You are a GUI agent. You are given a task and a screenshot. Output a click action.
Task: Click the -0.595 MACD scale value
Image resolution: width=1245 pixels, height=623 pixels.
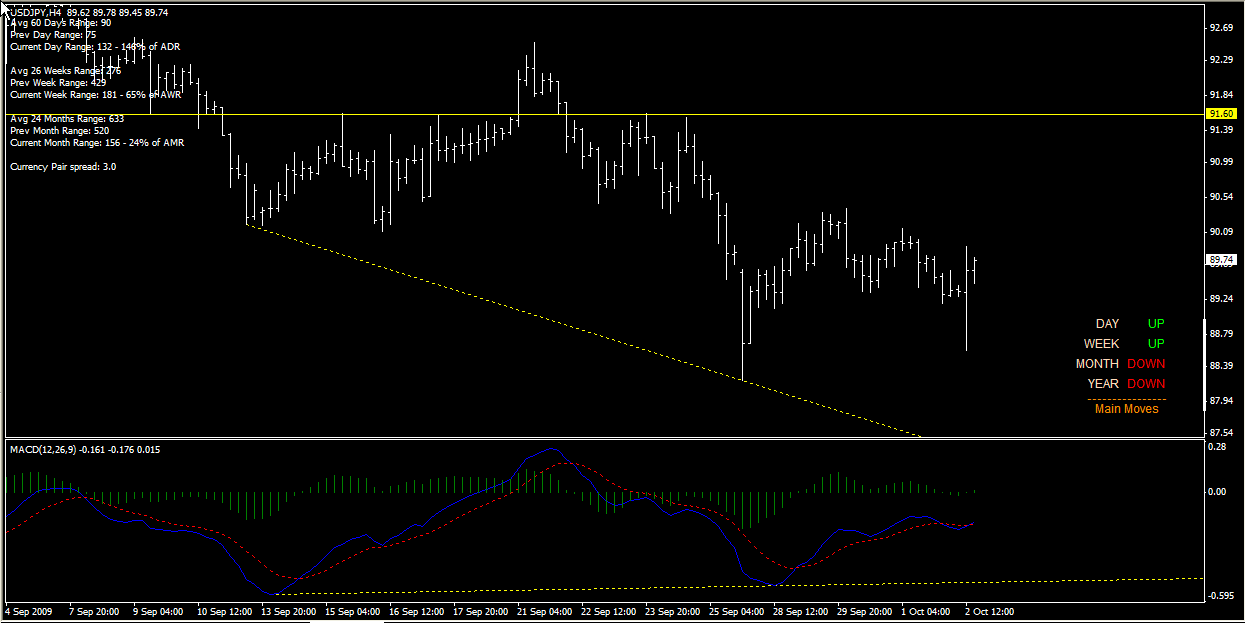coord(1221,596)
